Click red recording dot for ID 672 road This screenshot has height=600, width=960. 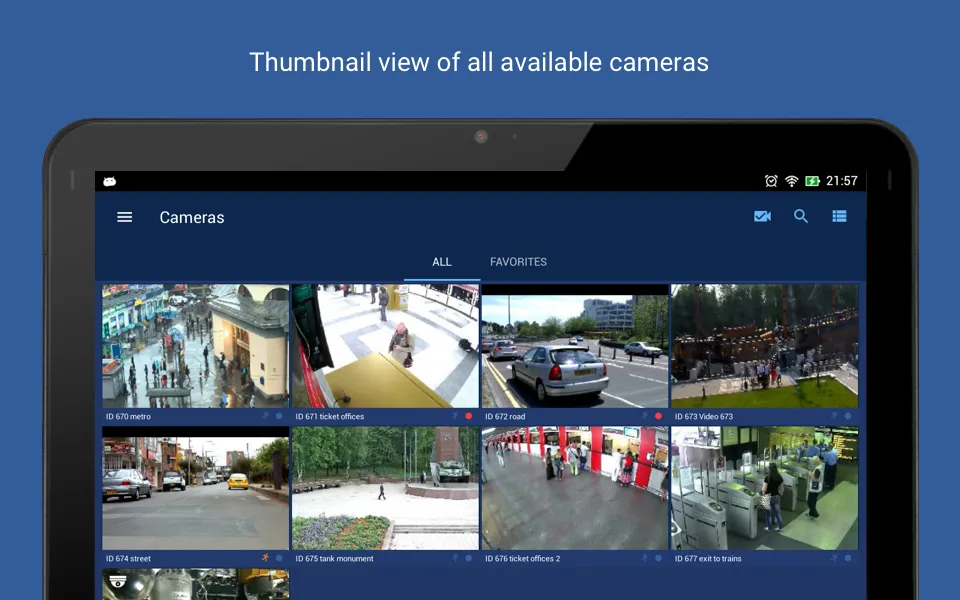[659, 416]
